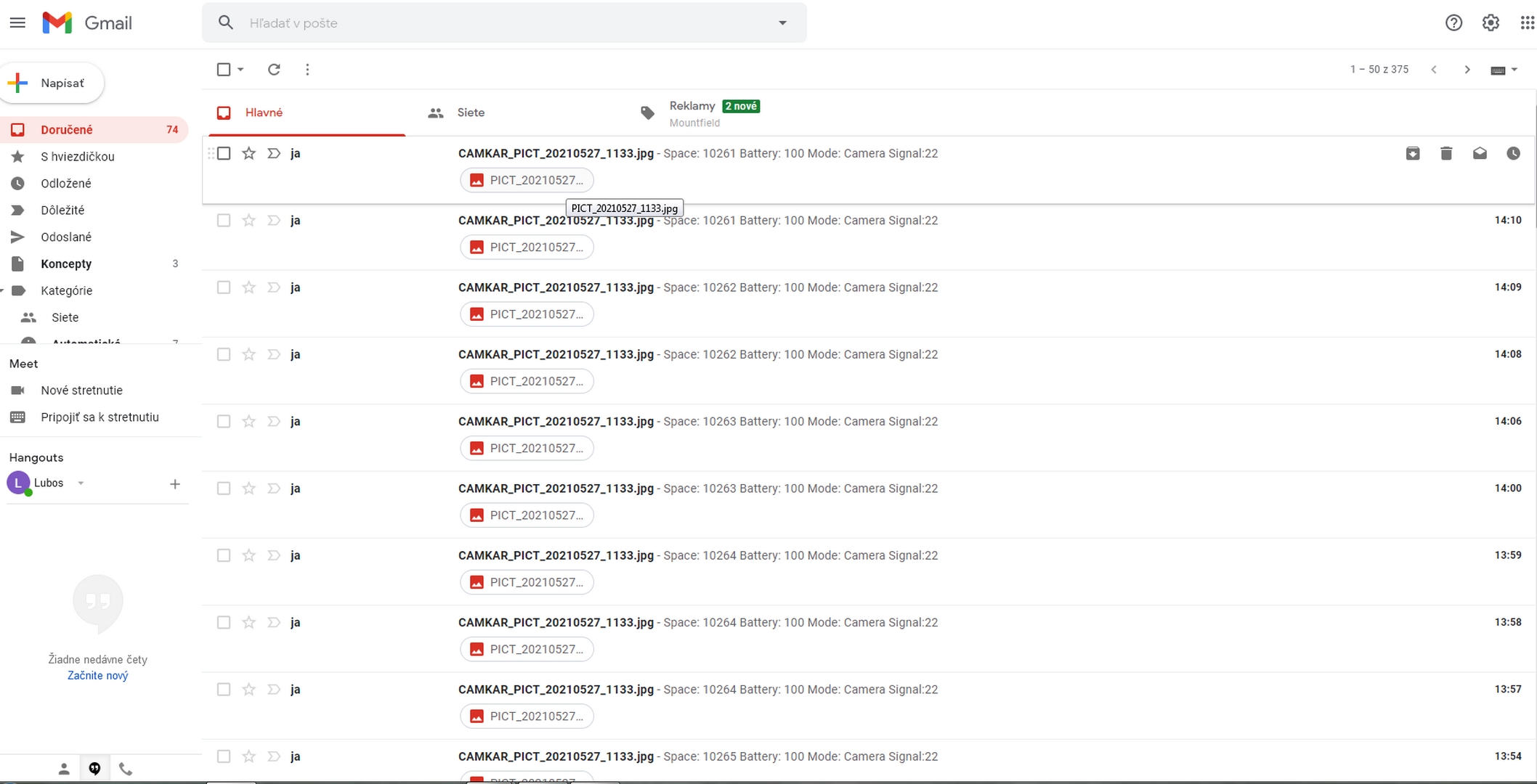
Task: Show search options dropdown arrow
Action: [782, 23]
